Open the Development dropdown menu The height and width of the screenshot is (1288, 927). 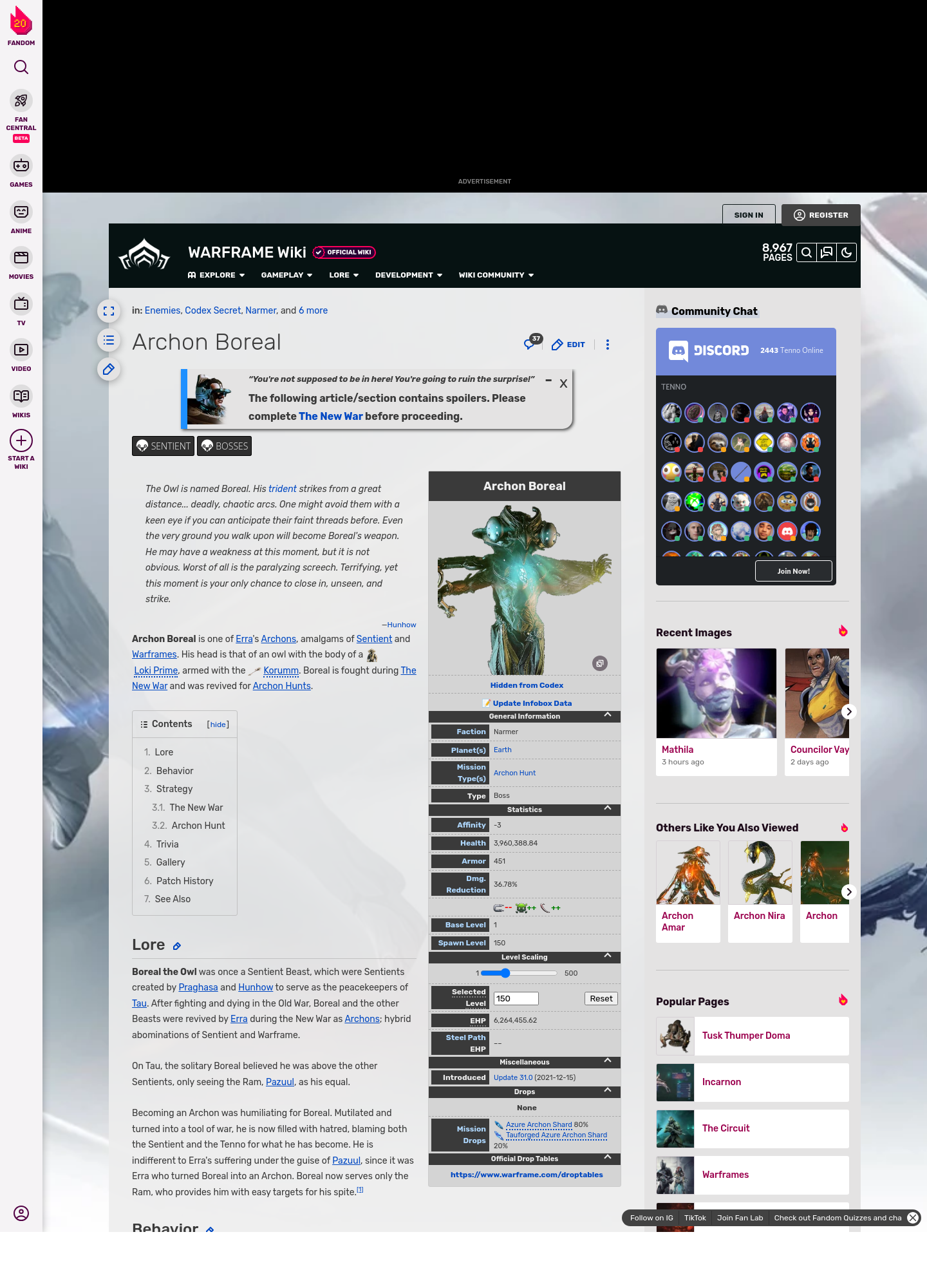409,275
